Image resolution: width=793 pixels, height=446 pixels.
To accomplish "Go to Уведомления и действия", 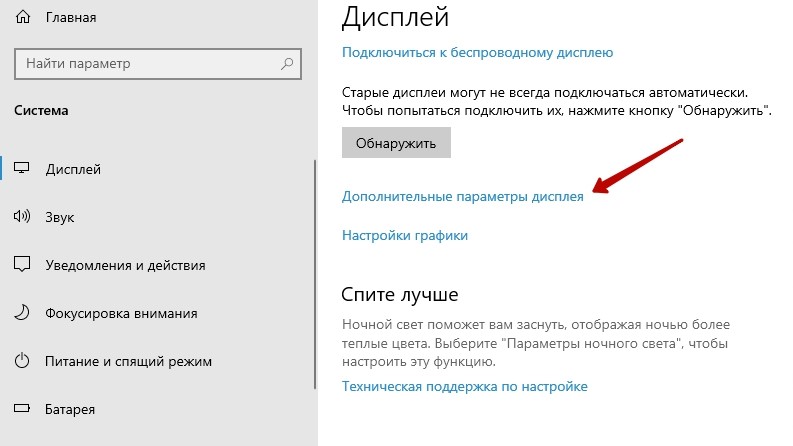I will [x=125, y=265].
